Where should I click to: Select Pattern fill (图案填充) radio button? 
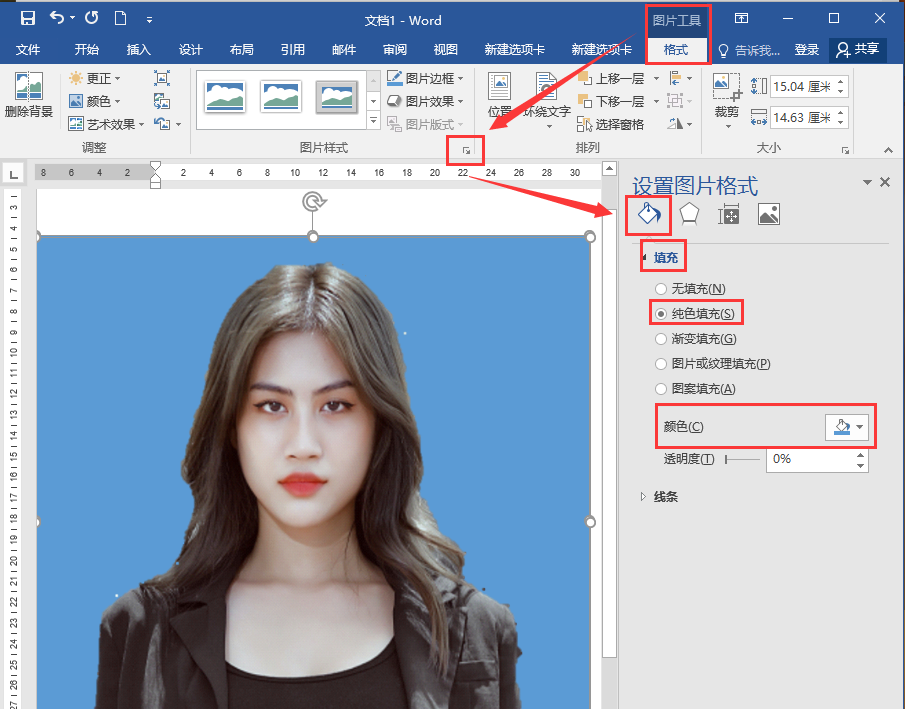661,389
